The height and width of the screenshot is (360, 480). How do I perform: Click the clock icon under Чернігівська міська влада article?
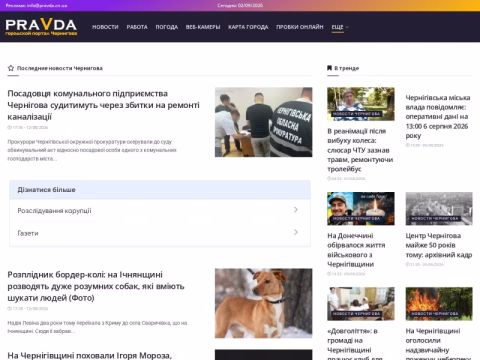[x=407, y=145]
